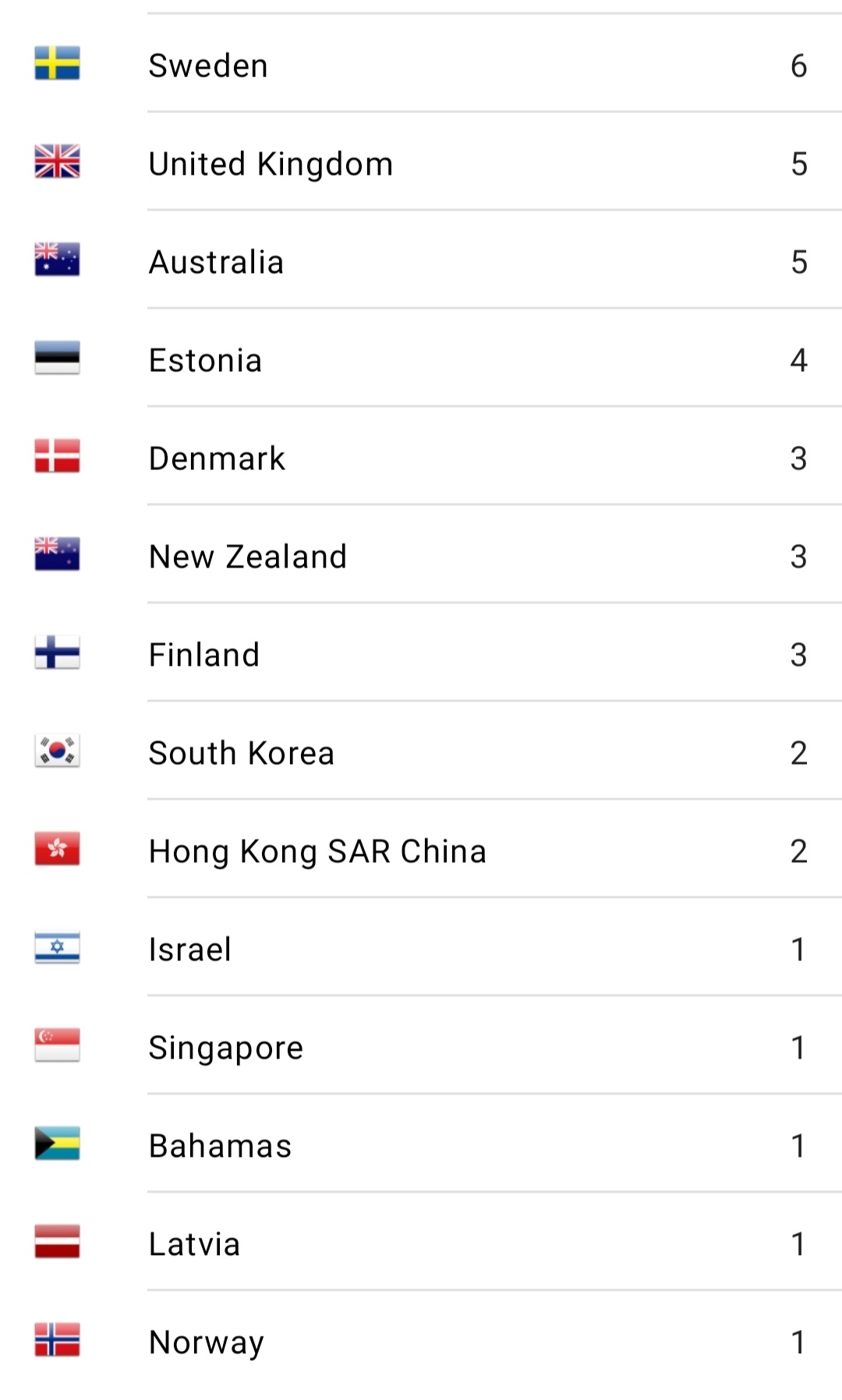Viewport: 842px width, 1400px height.
Task: Tap the Singapore flag icon
Action: pyautogui.click(x=57, y=1046)
